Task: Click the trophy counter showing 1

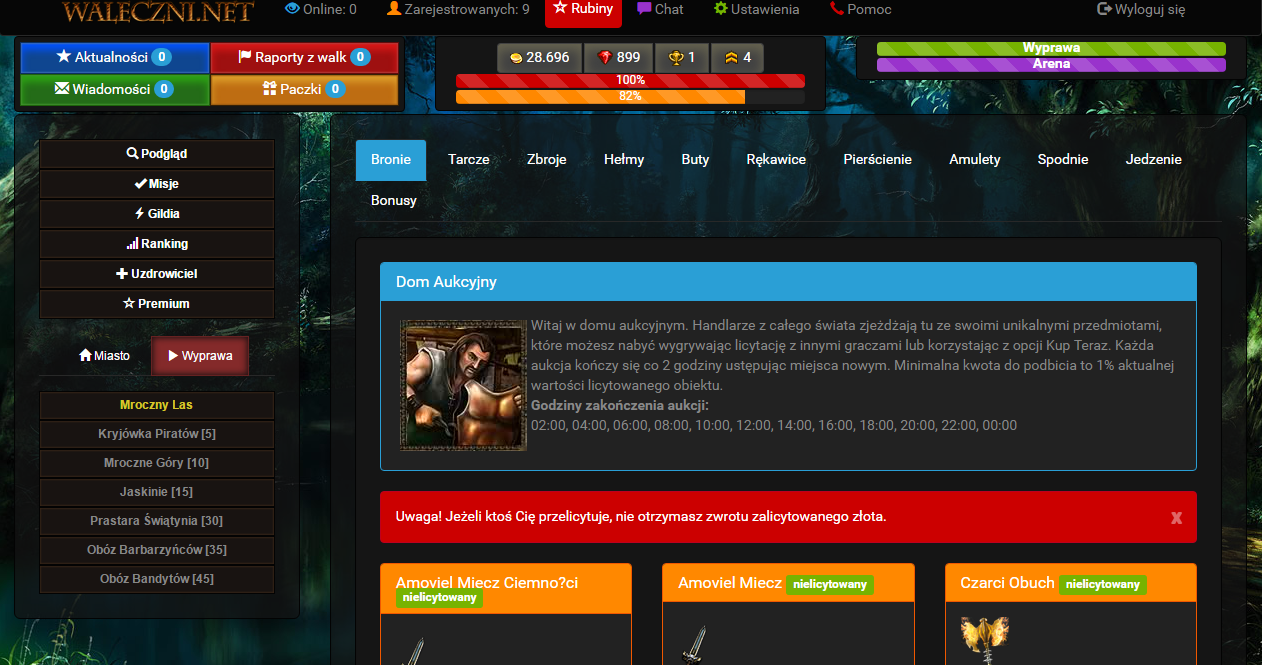Action: tap(681, 58)
